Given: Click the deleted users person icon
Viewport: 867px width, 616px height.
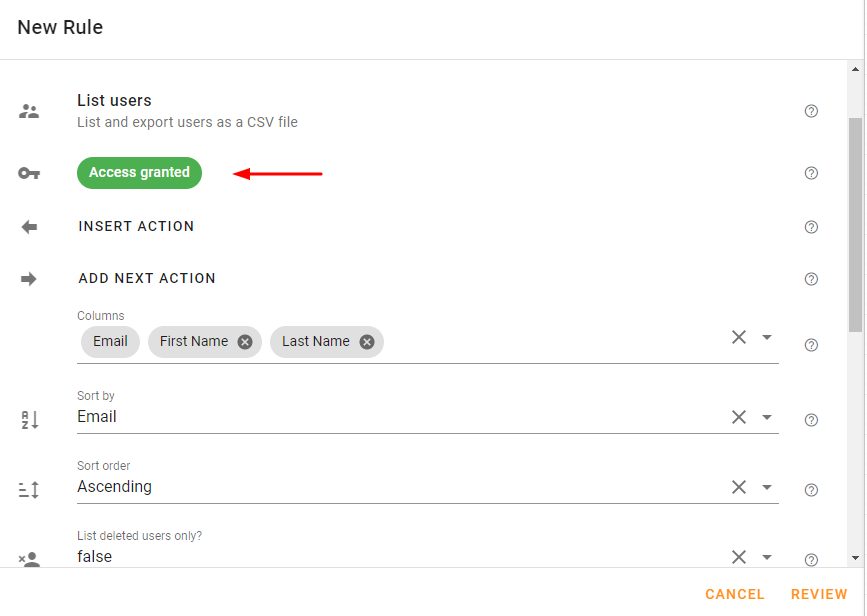Looking at the screenshot, I should [29, 559].
